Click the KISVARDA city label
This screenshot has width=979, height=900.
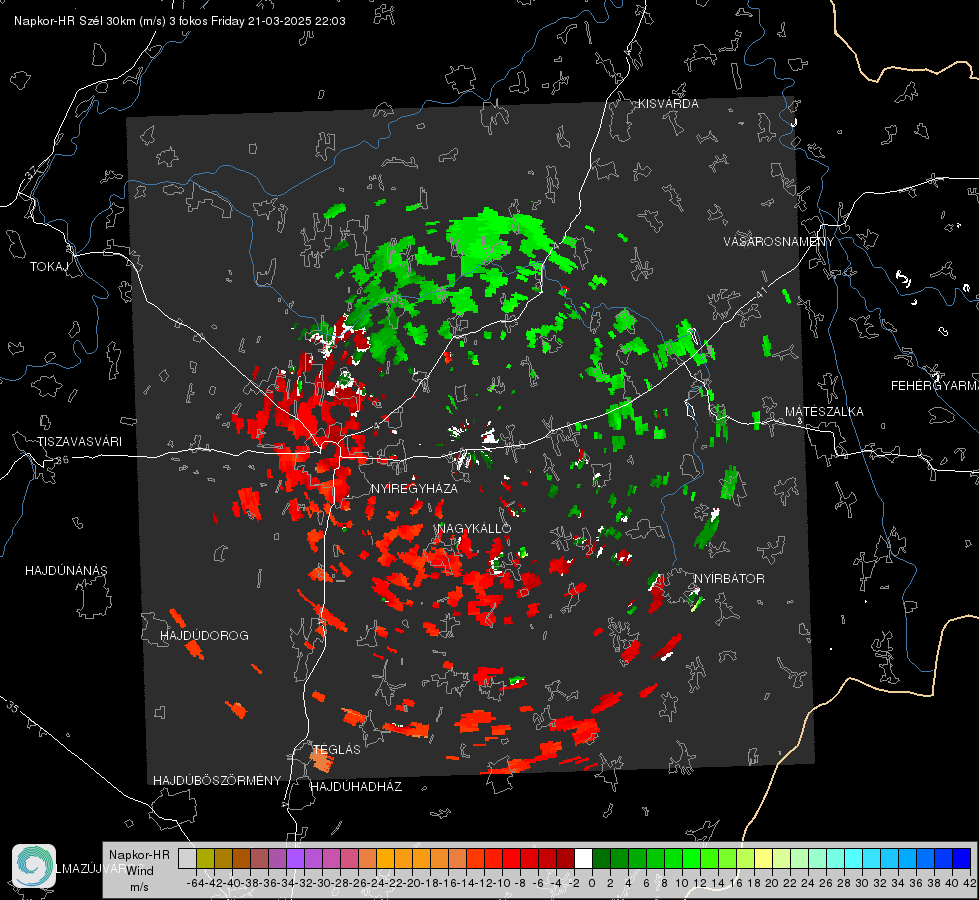tap(668, 104)
